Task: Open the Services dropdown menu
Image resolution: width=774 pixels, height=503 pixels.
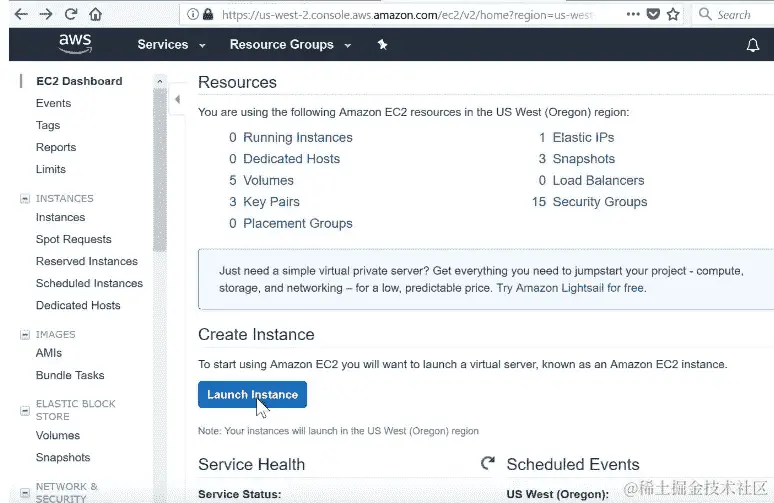Action: point(171,44)
